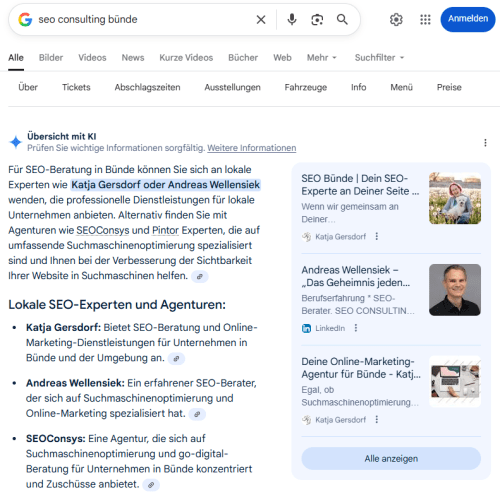Click Katja Gersdorf favicon in first card
Image resolution: width=500 pixels, height=497 pixels.
point(306,237)
